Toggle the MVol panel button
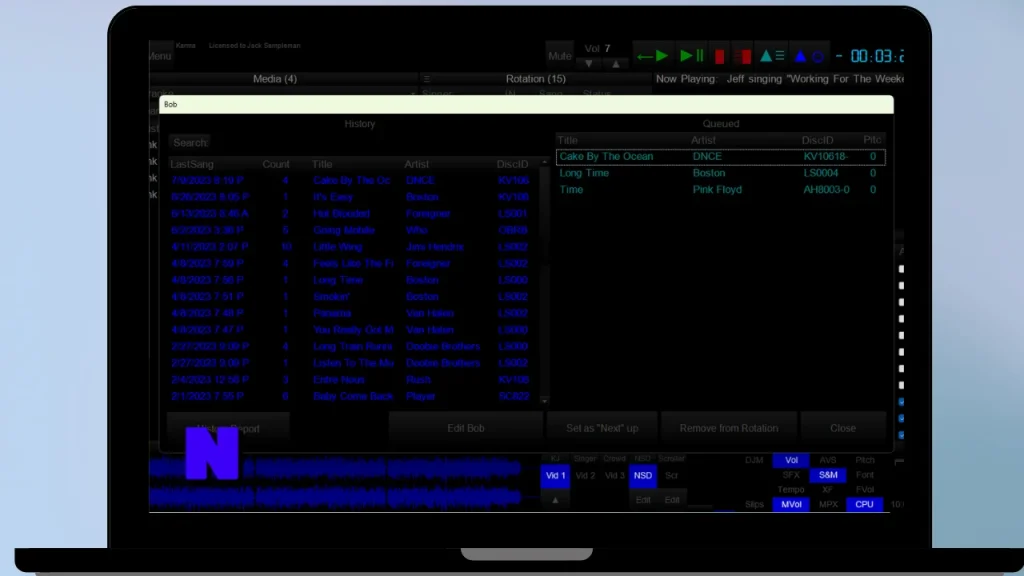The image size is (1024, 576). pos(791,504)
